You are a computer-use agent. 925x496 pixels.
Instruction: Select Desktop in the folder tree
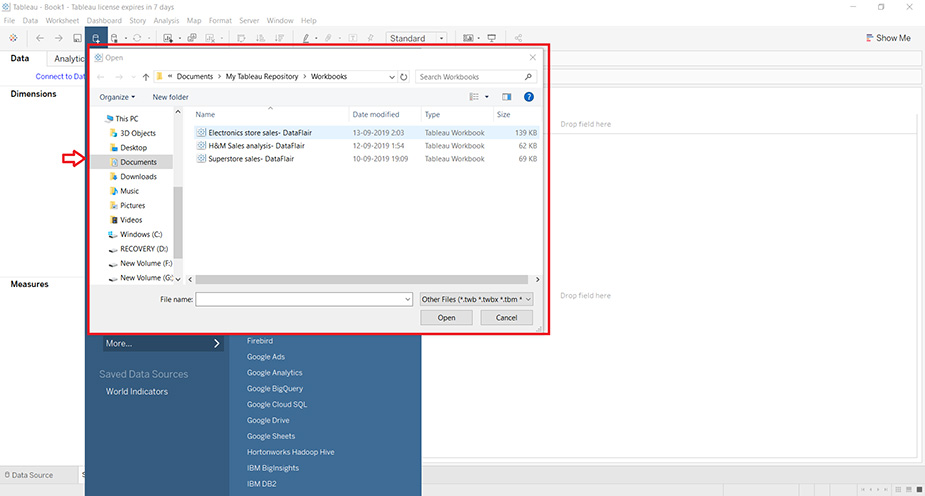133,147
